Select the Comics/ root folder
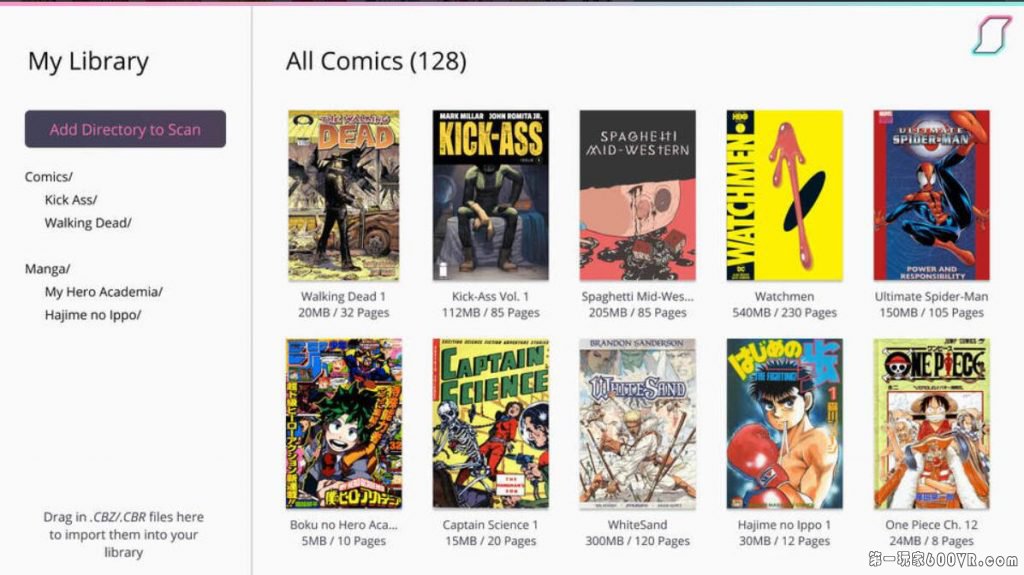The width and height of the screenshot is (1024, 575). pyautogui.click(x=49, y=176)
